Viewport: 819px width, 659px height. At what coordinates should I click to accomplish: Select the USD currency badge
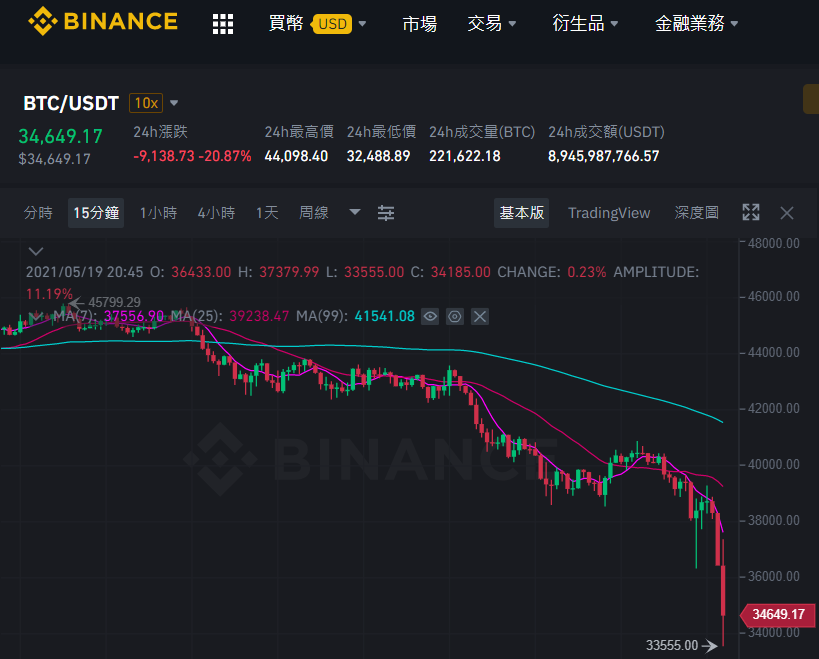pyautogui.click(x=332, y=24)
